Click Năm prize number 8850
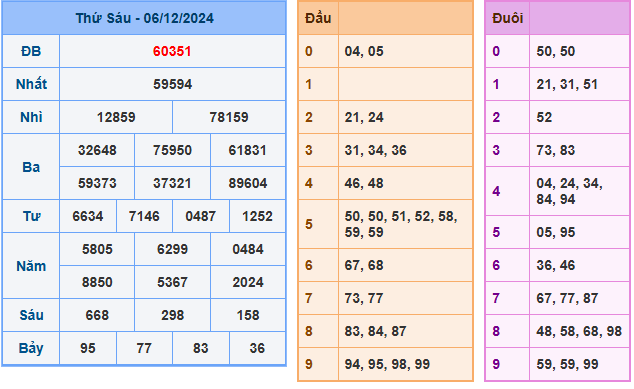The width and height of the screenshot is (634, 389). click(x=97, y=282)
